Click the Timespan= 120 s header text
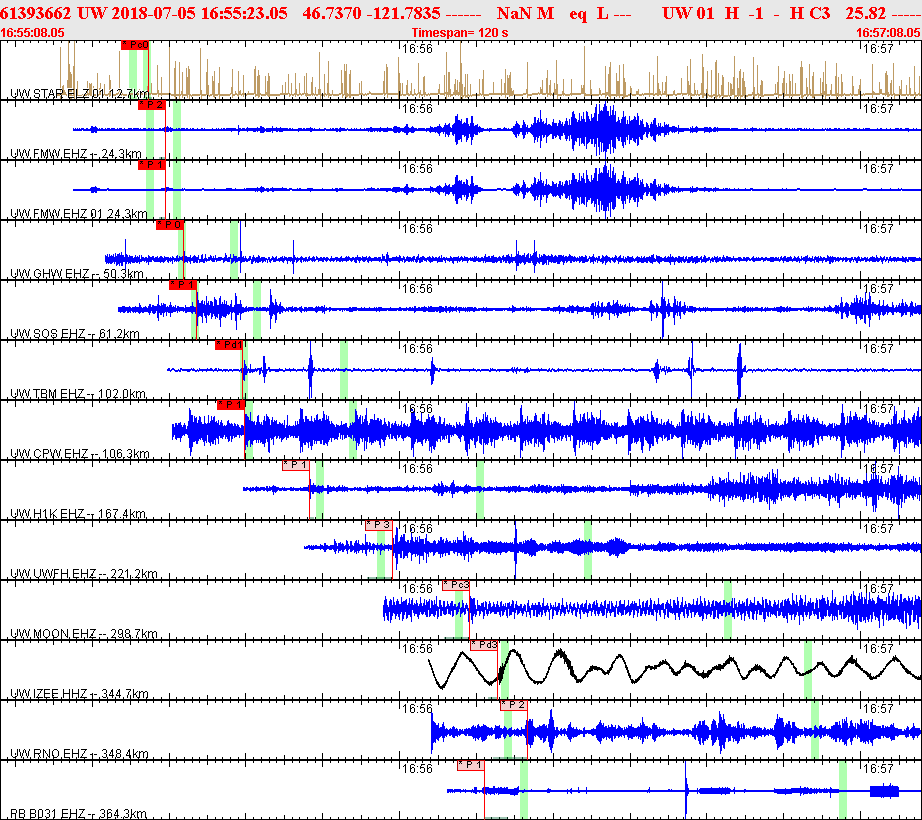 coord(460,33)
